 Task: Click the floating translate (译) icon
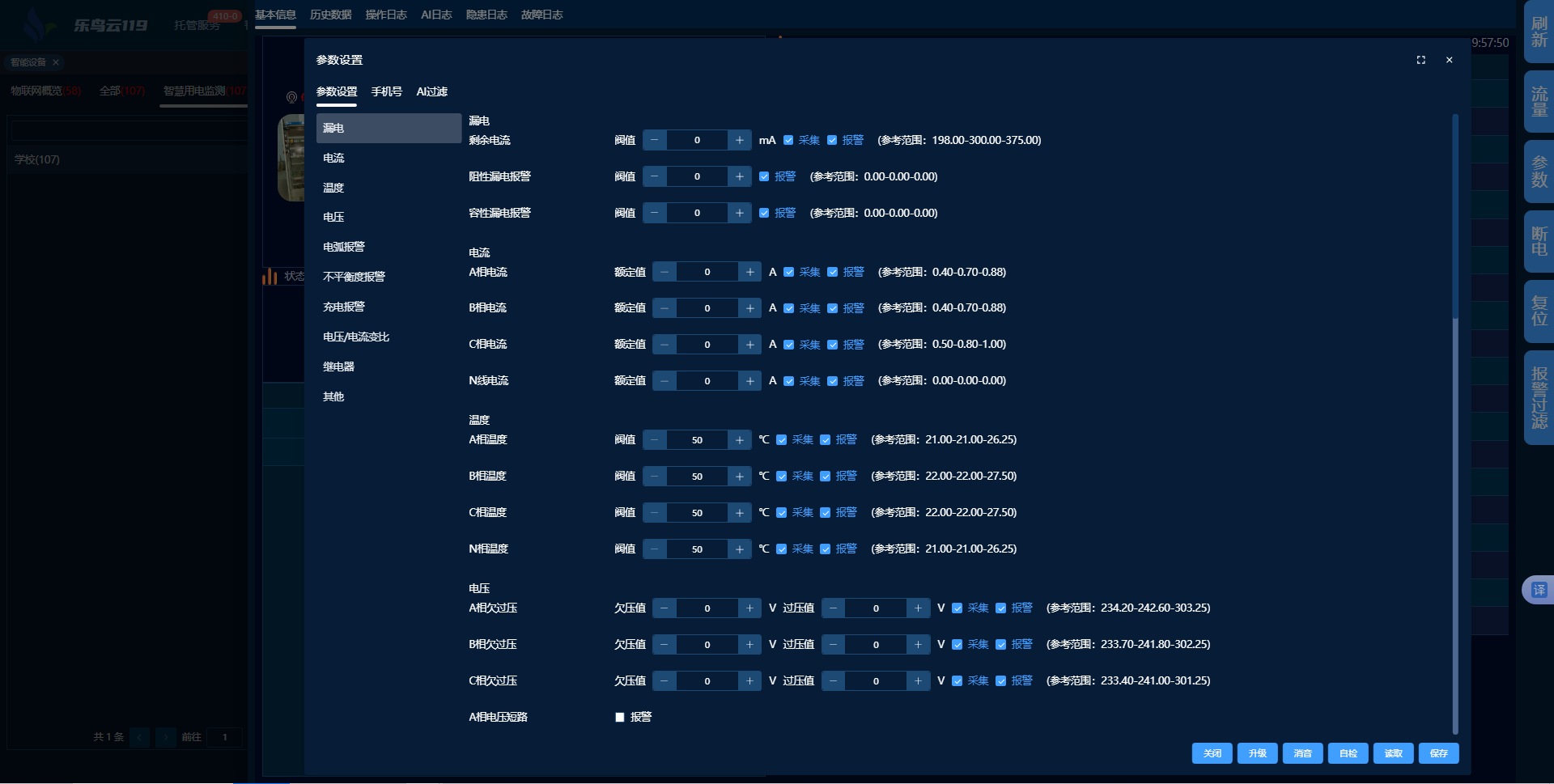point(1539,590)
